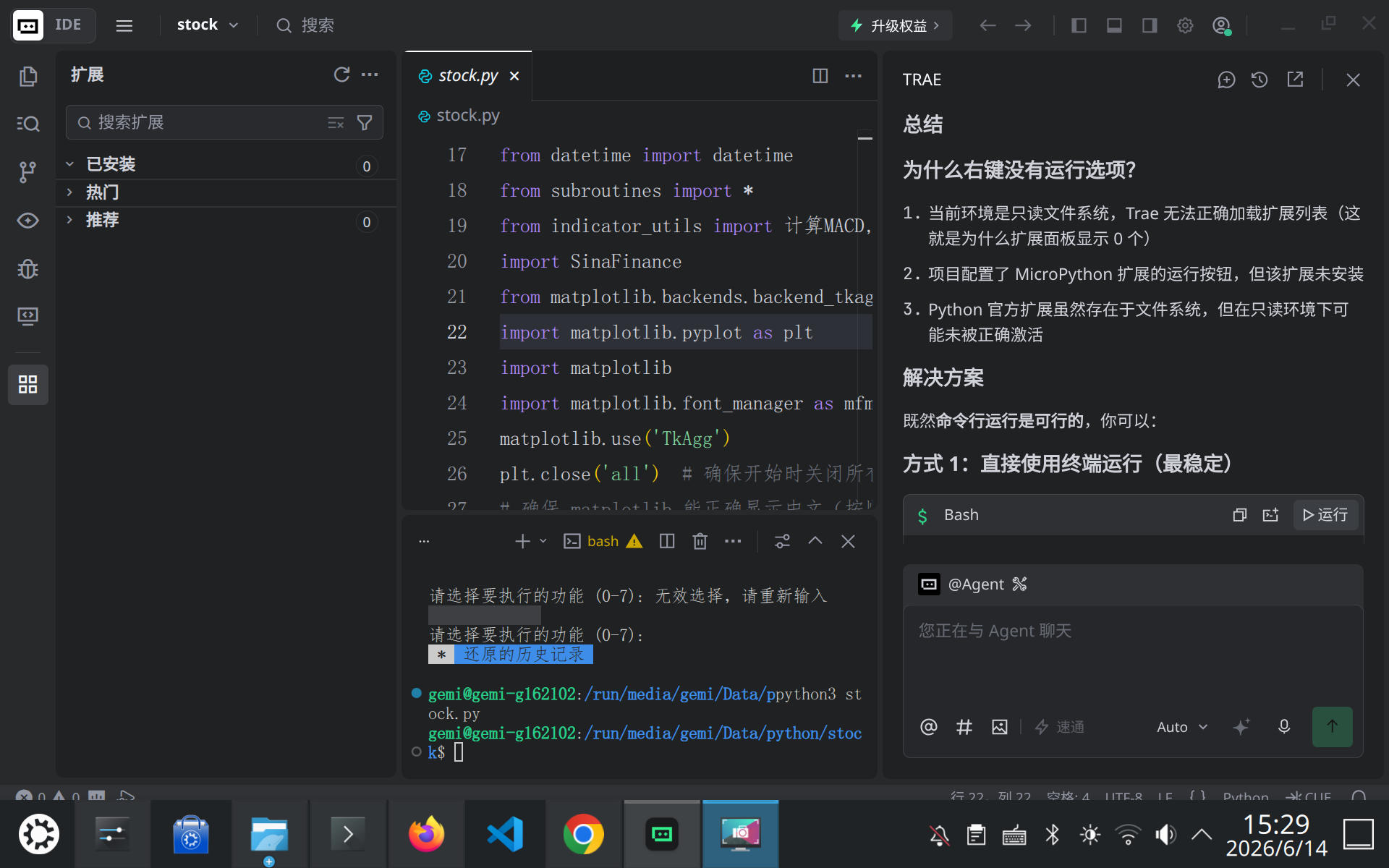Start a new chat in TRAE panel
Viewport: 1389px width, 868px height.
[x=1226, y=80]
